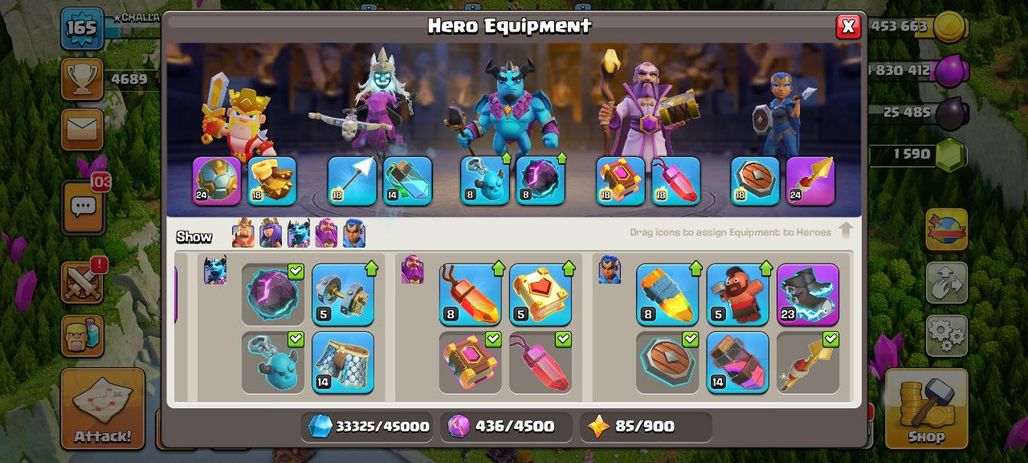Click the level 8 Rocket Spear equipment

(667, 294)
